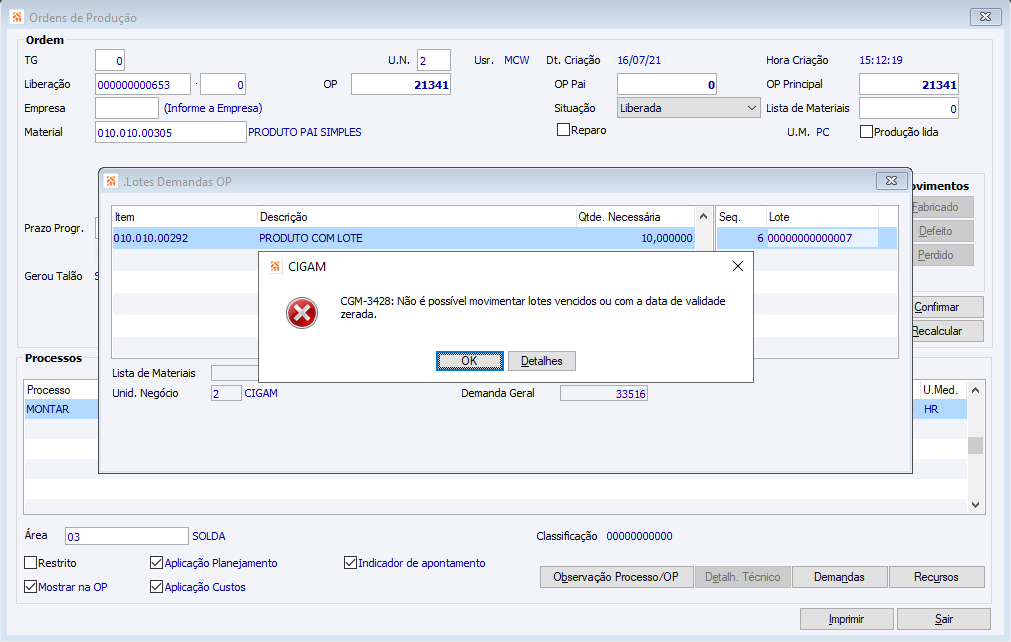The height and width of the screenshot is (642, 1011).
Task: Select the MONTAR process row
Action: click(x=61, y=409)
